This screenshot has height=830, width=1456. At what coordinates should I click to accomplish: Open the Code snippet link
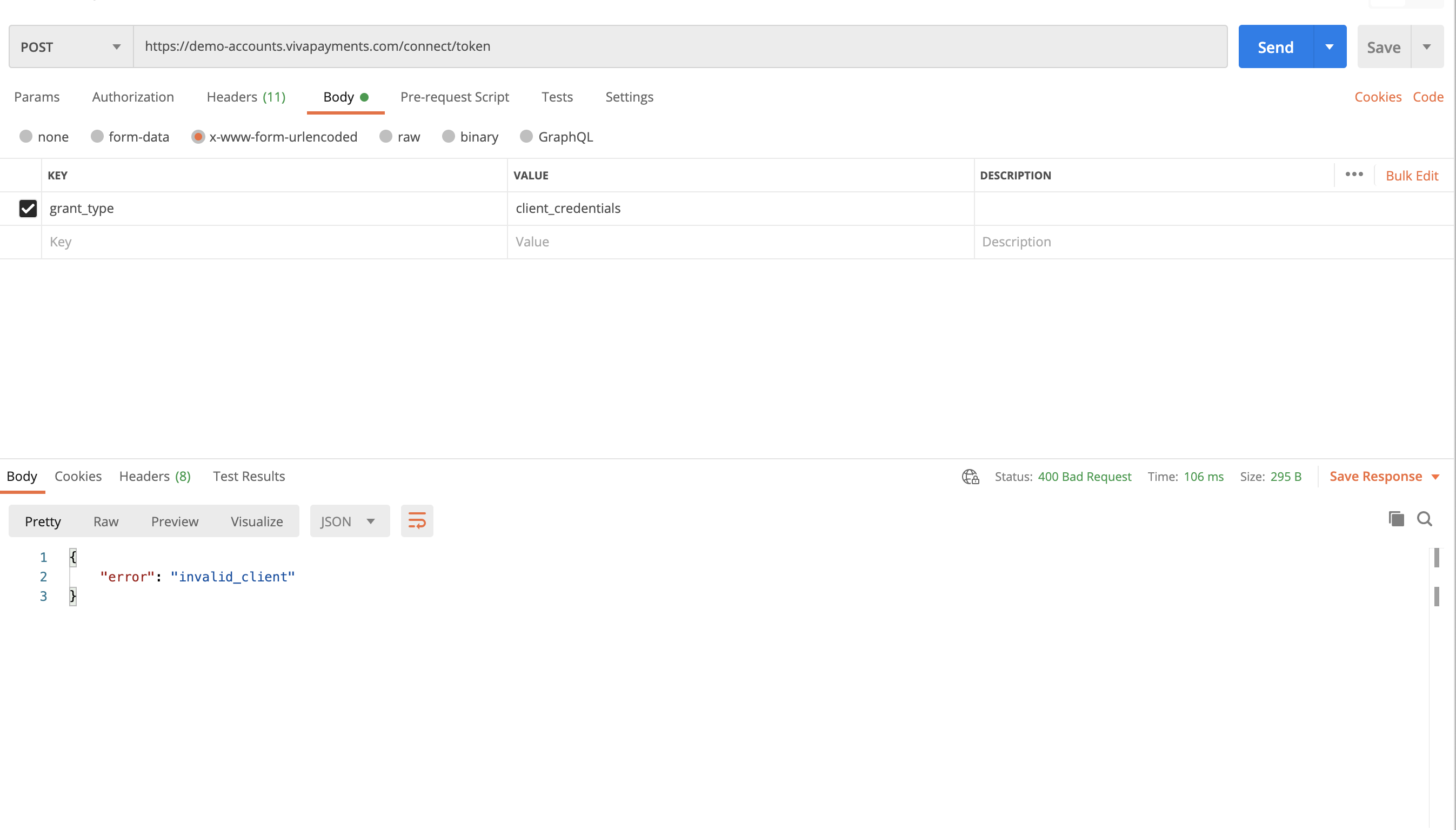click(x=1428, y=97)
